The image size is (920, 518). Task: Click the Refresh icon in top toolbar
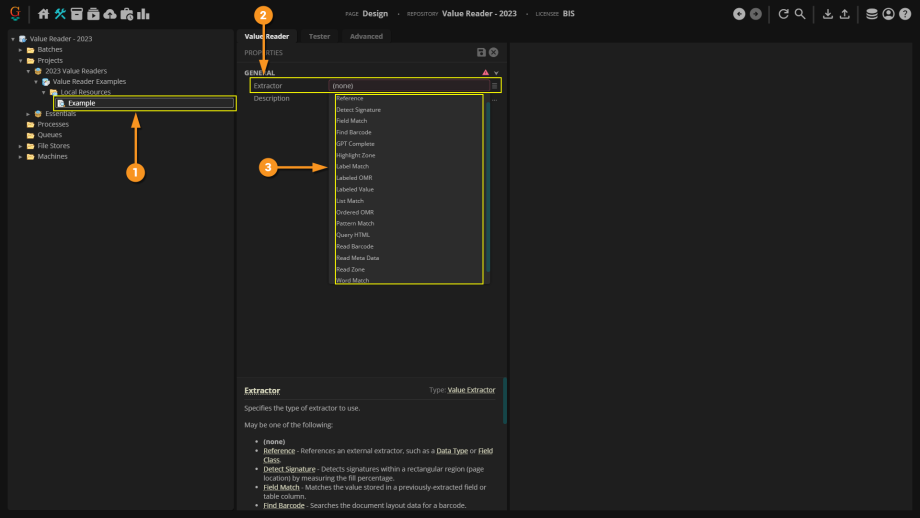click(x=784, y=14)
